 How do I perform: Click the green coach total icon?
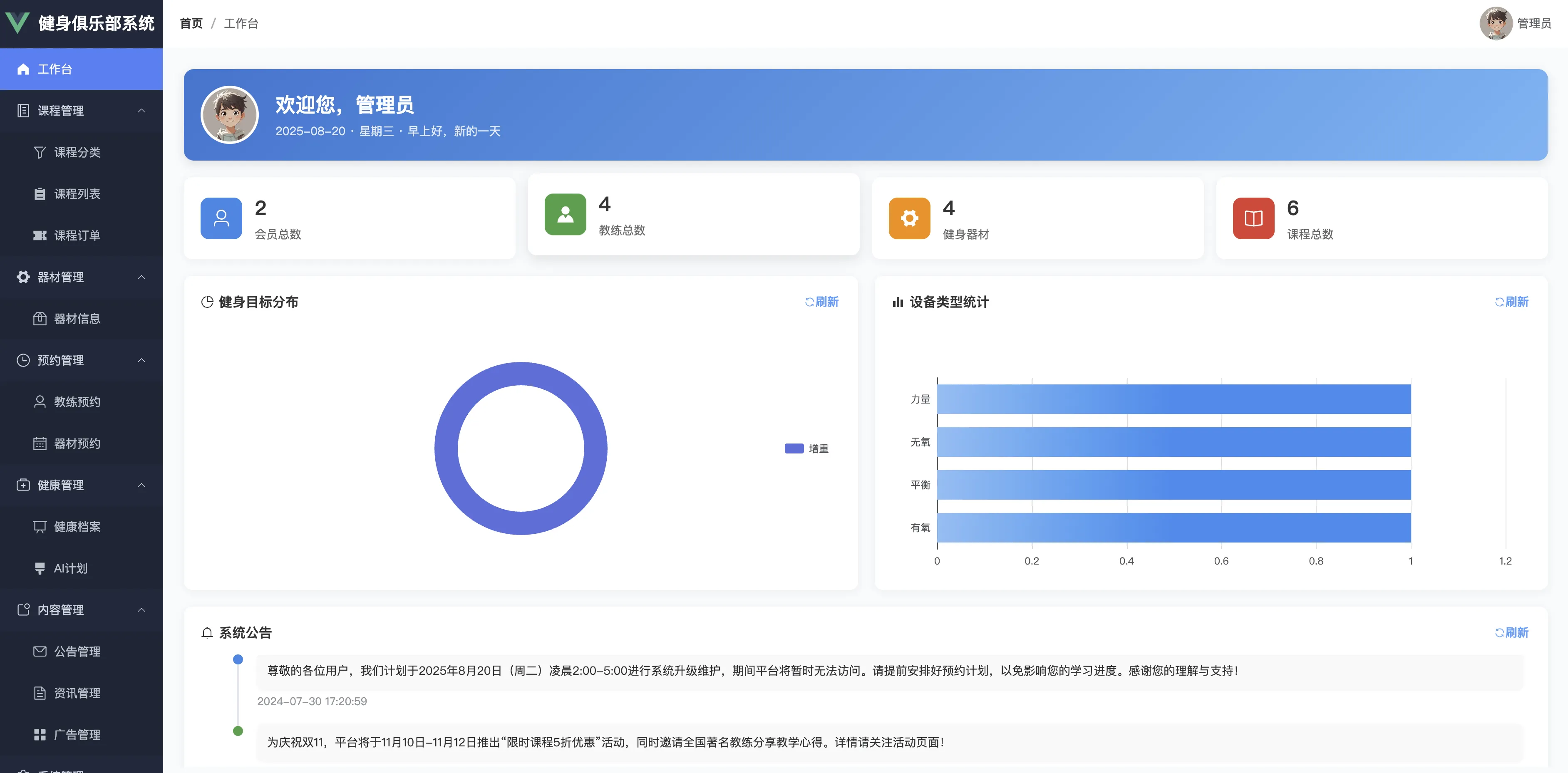click(x=565, y=214)
